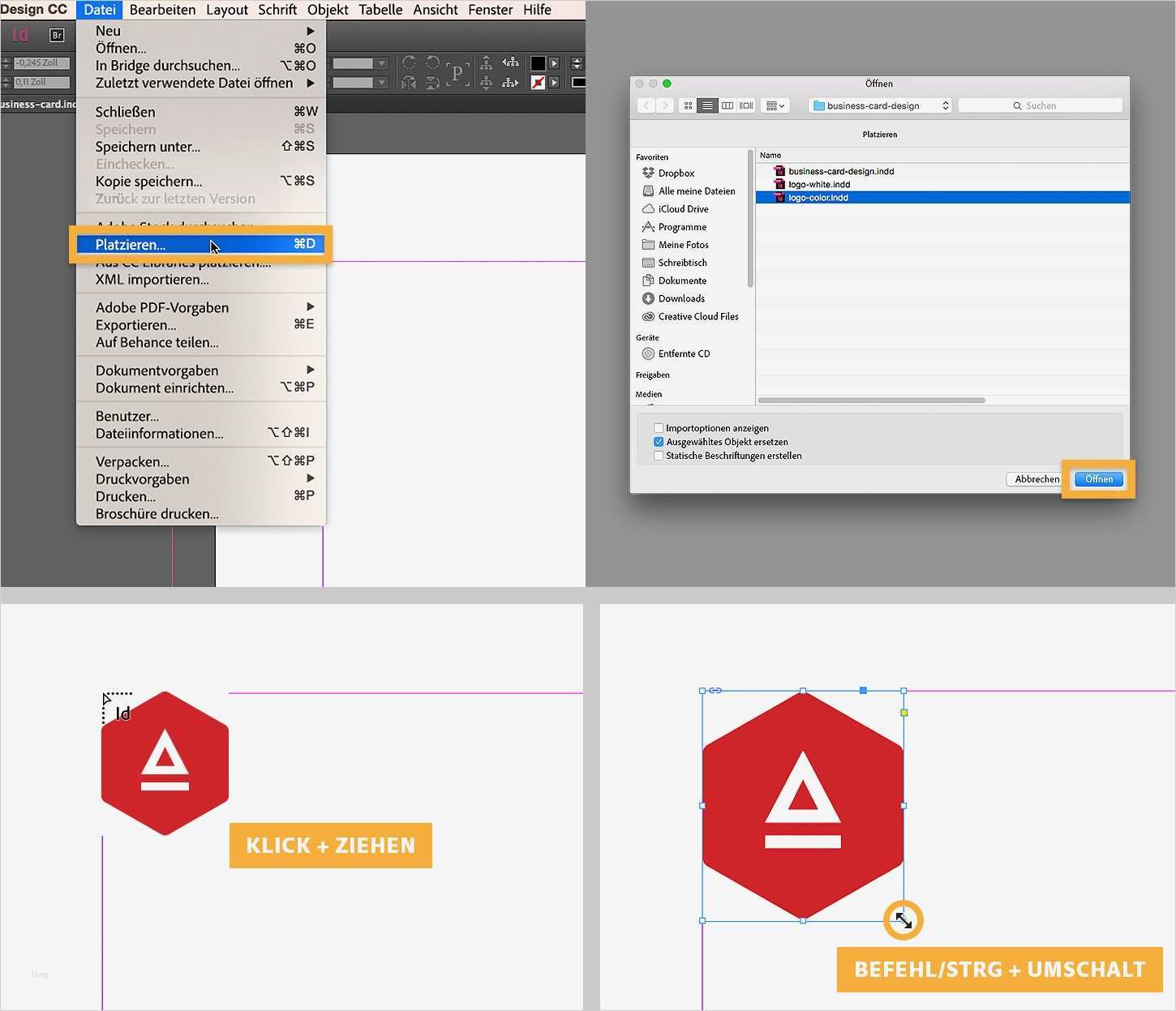This screenshot has height=1011, width=1176.
Task: Disable Ausgewähltes Objekt ersetzen checkbox
Action: [659, 442]
